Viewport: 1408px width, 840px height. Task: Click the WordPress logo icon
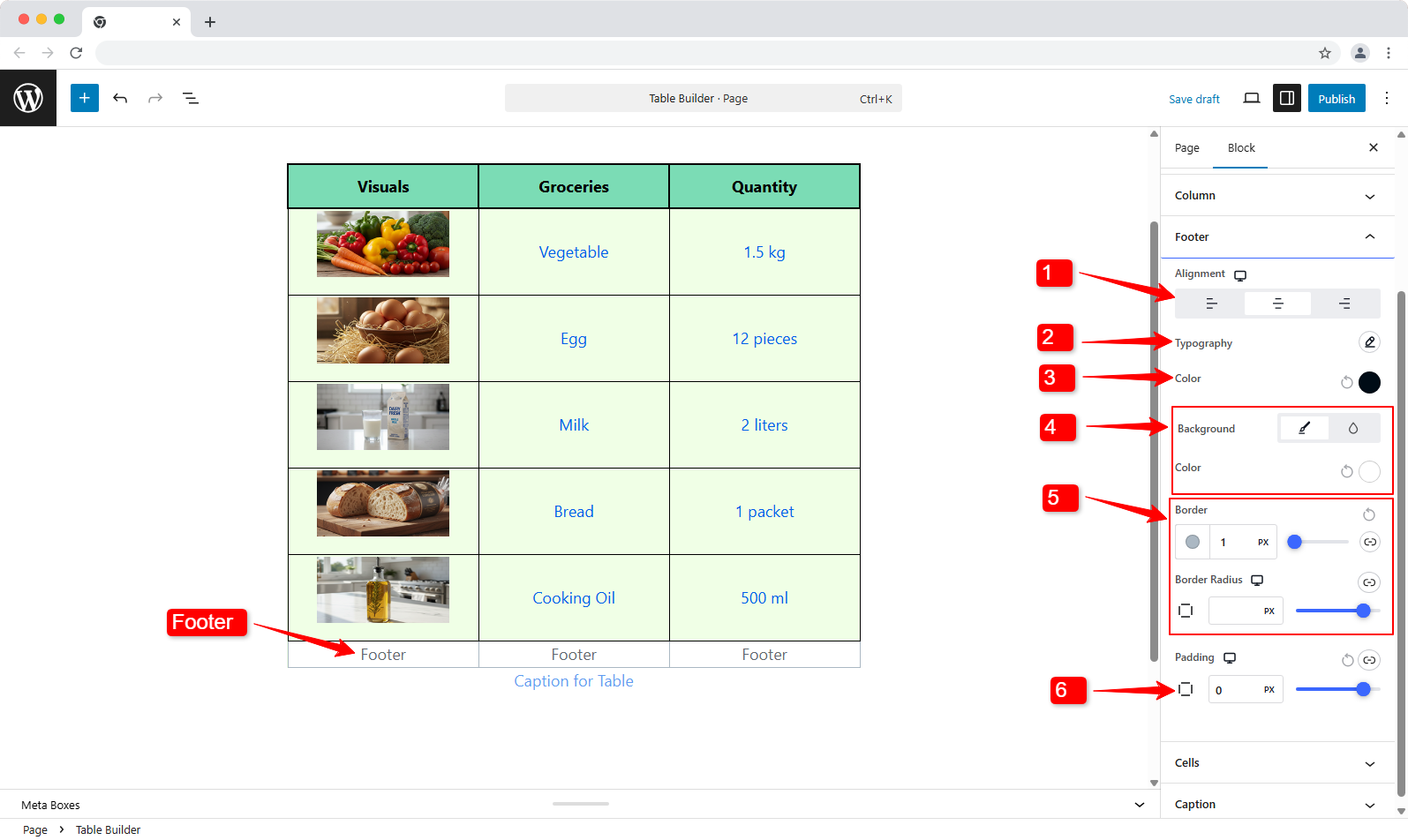point(28,98)
